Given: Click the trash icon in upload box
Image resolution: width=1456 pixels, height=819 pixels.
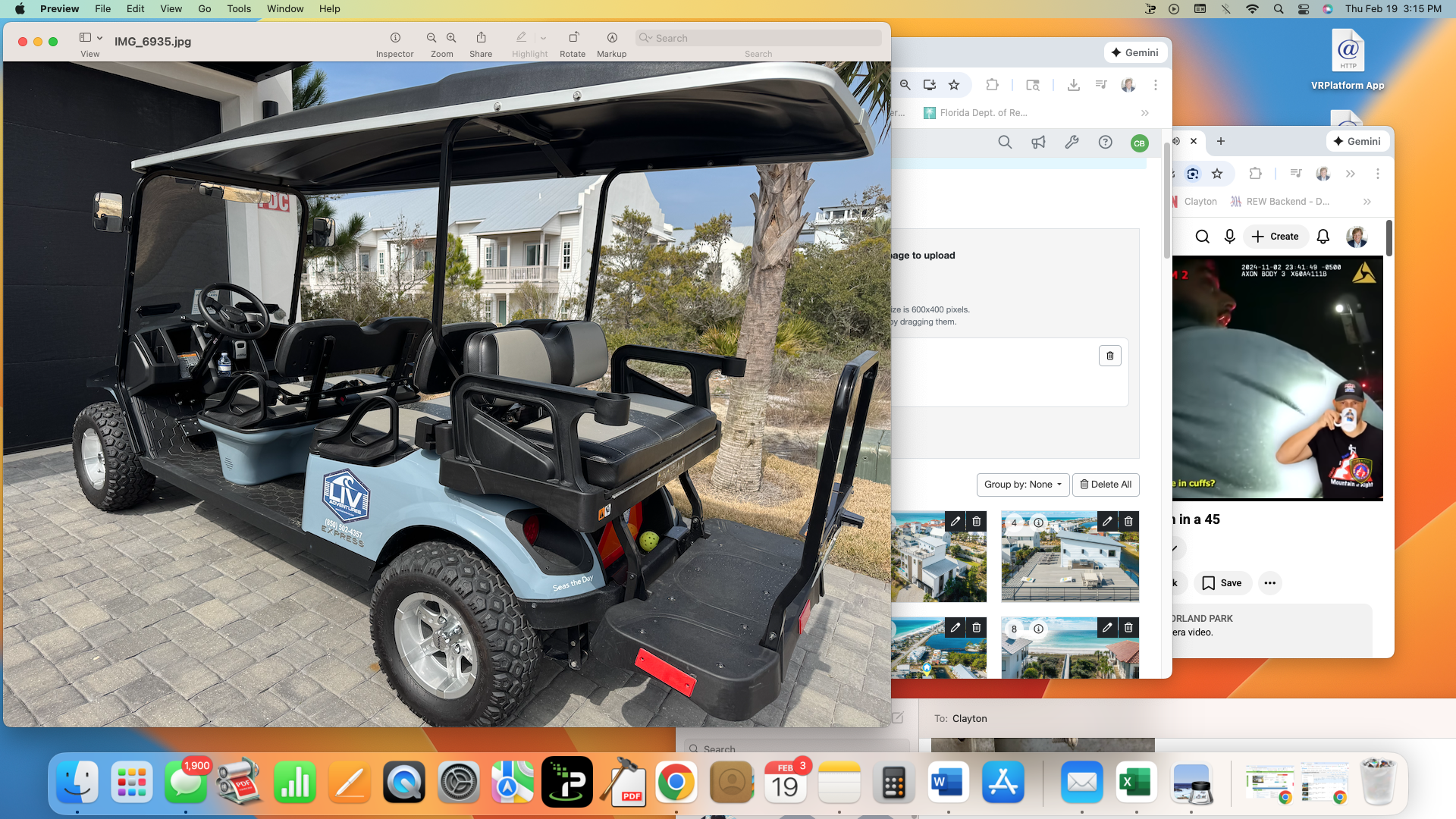Looking at the screenshot, I should pos(1110,356).
